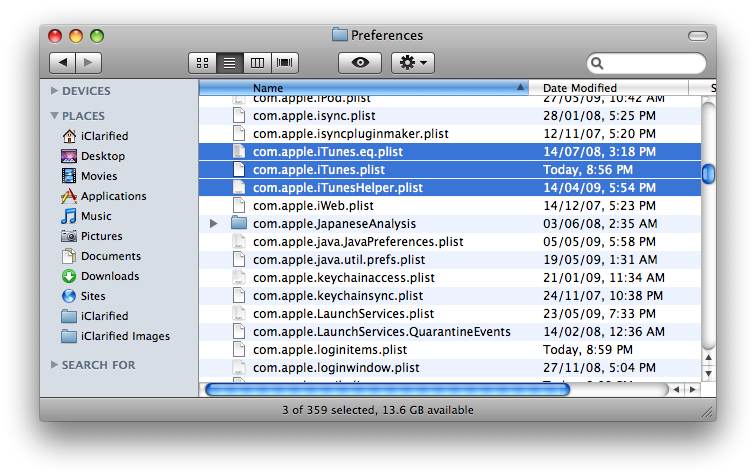Open Desktop in the sidebar
756x476 pixels.
click(x=94, y=156)
